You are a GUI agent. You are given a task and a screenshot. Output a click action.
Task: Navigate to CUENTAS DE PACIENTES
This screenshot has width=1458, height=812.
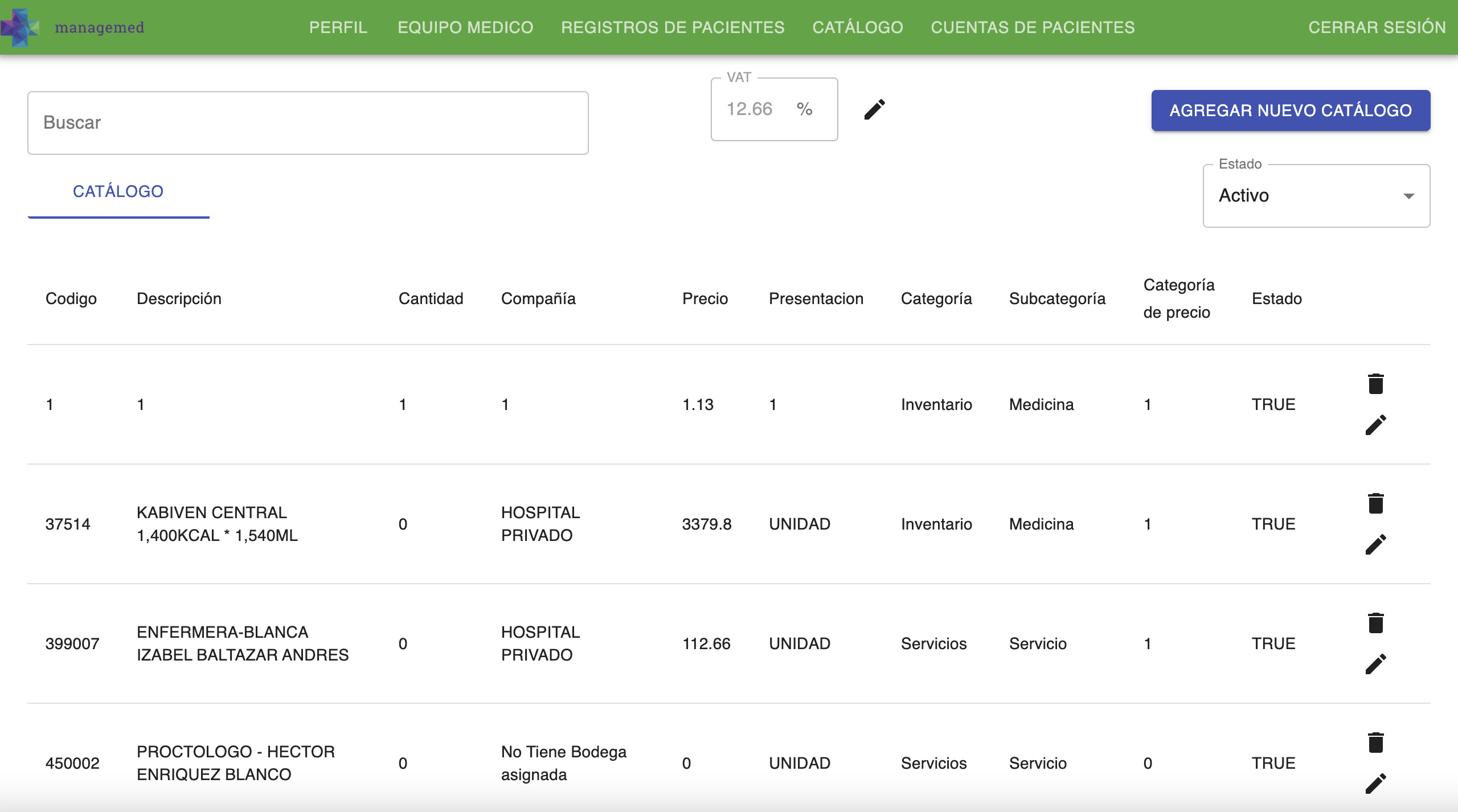1032,27
